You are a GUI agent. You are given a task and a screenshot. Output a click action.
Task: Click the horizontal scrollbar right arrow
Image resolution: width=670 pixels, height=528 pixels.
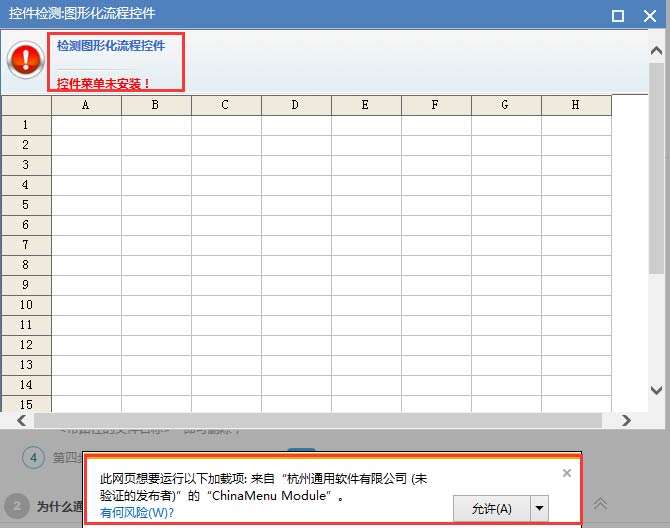[x=626, y=421]
